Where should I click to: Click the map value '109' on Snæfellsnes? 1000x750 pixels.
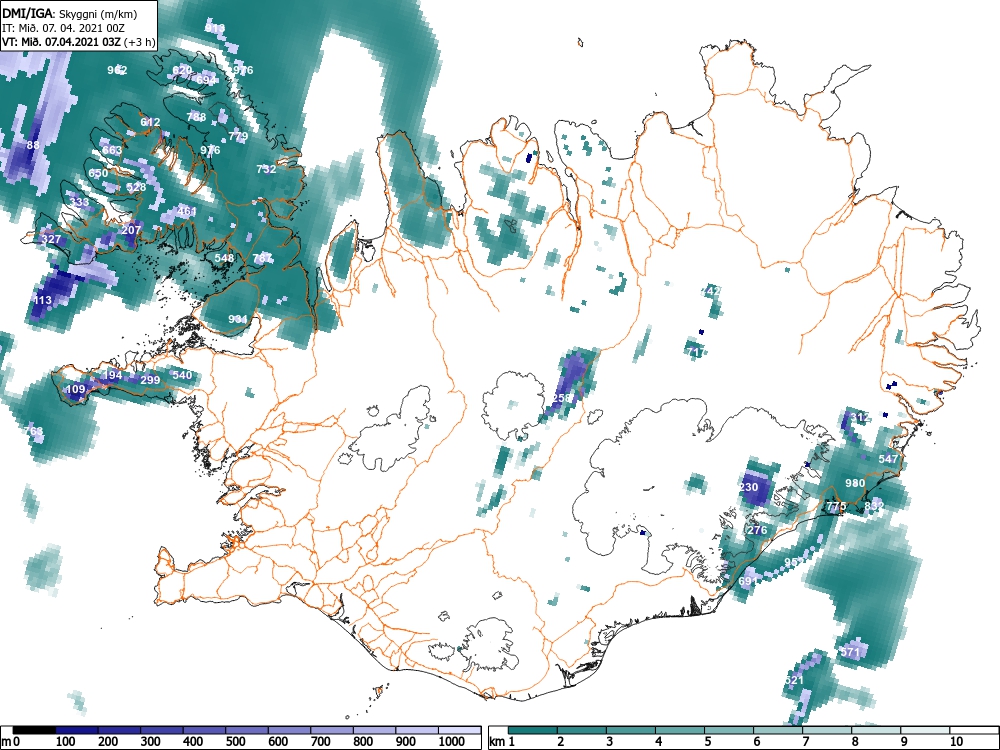pyautogui.click(x=75, y=389)
